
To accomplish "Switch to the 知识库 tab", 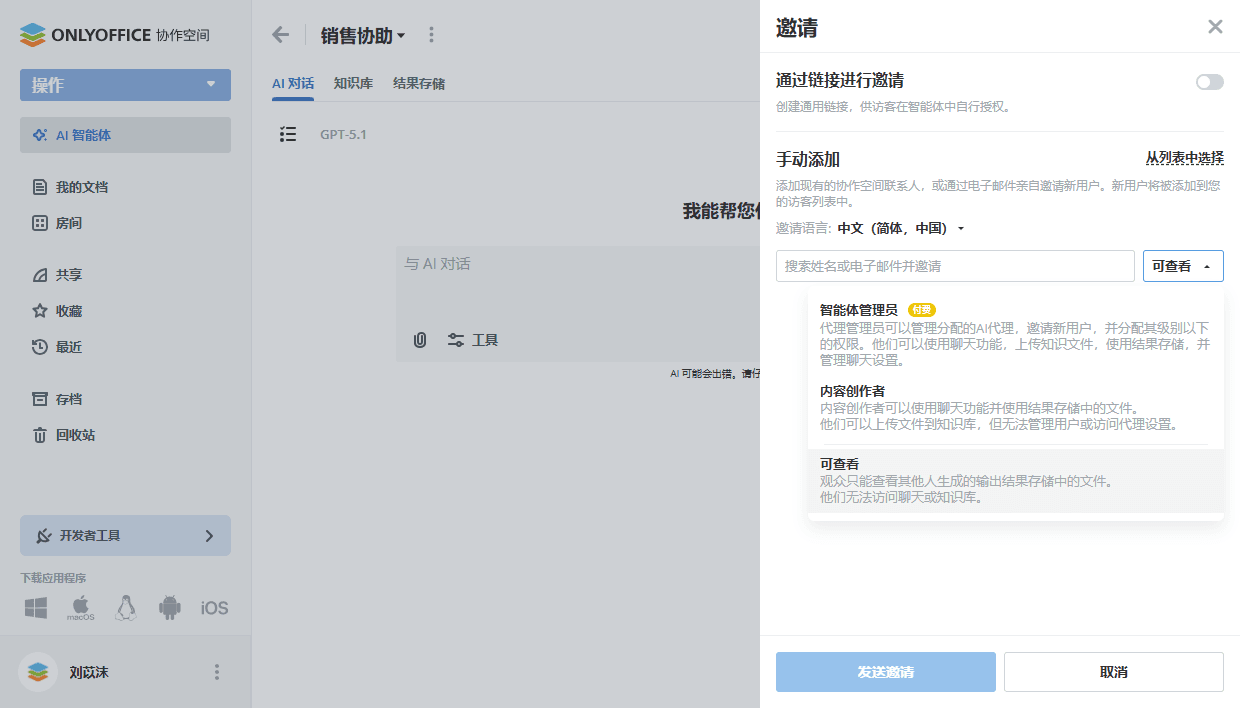I will coord(352,83).
